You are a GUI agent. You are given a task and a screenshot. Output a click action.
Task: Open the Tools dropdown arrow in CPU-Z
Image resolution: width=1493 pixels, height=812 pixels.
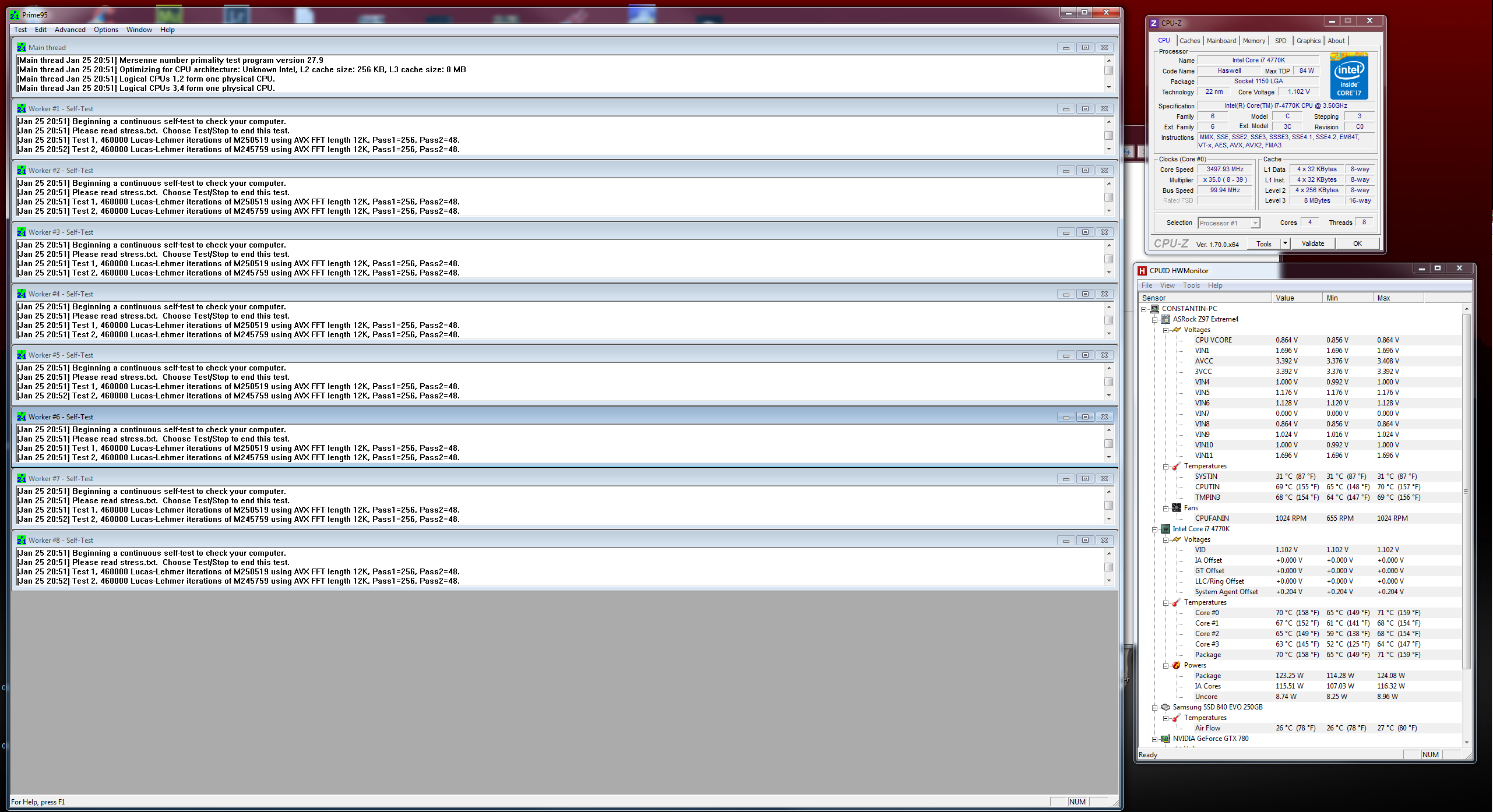coord(1285,243)
